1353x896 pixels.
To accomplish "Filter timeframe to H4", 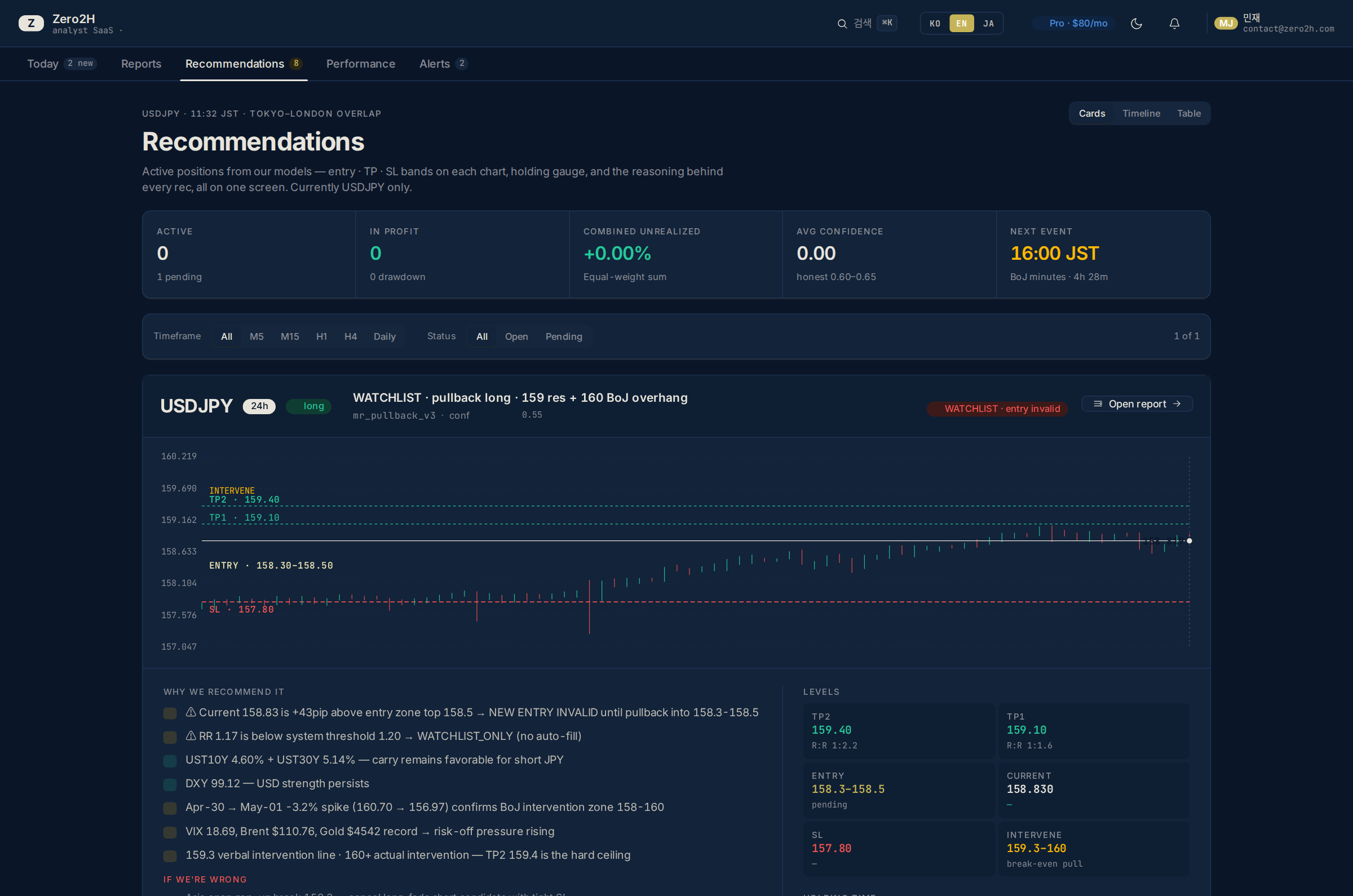I will click(351, 336).
